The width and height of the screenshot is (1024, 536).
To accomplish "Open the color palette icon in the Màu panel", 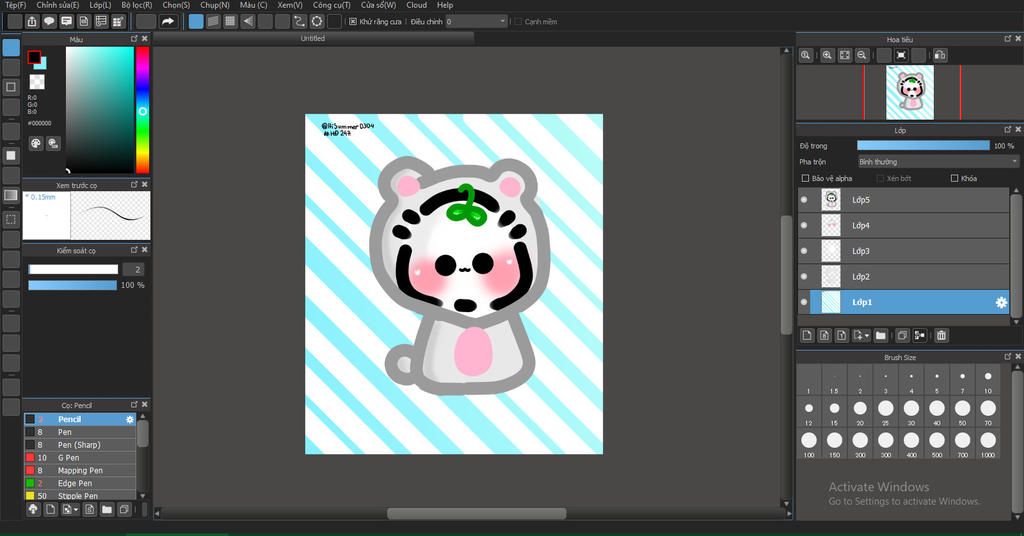I will pos(36,143).
